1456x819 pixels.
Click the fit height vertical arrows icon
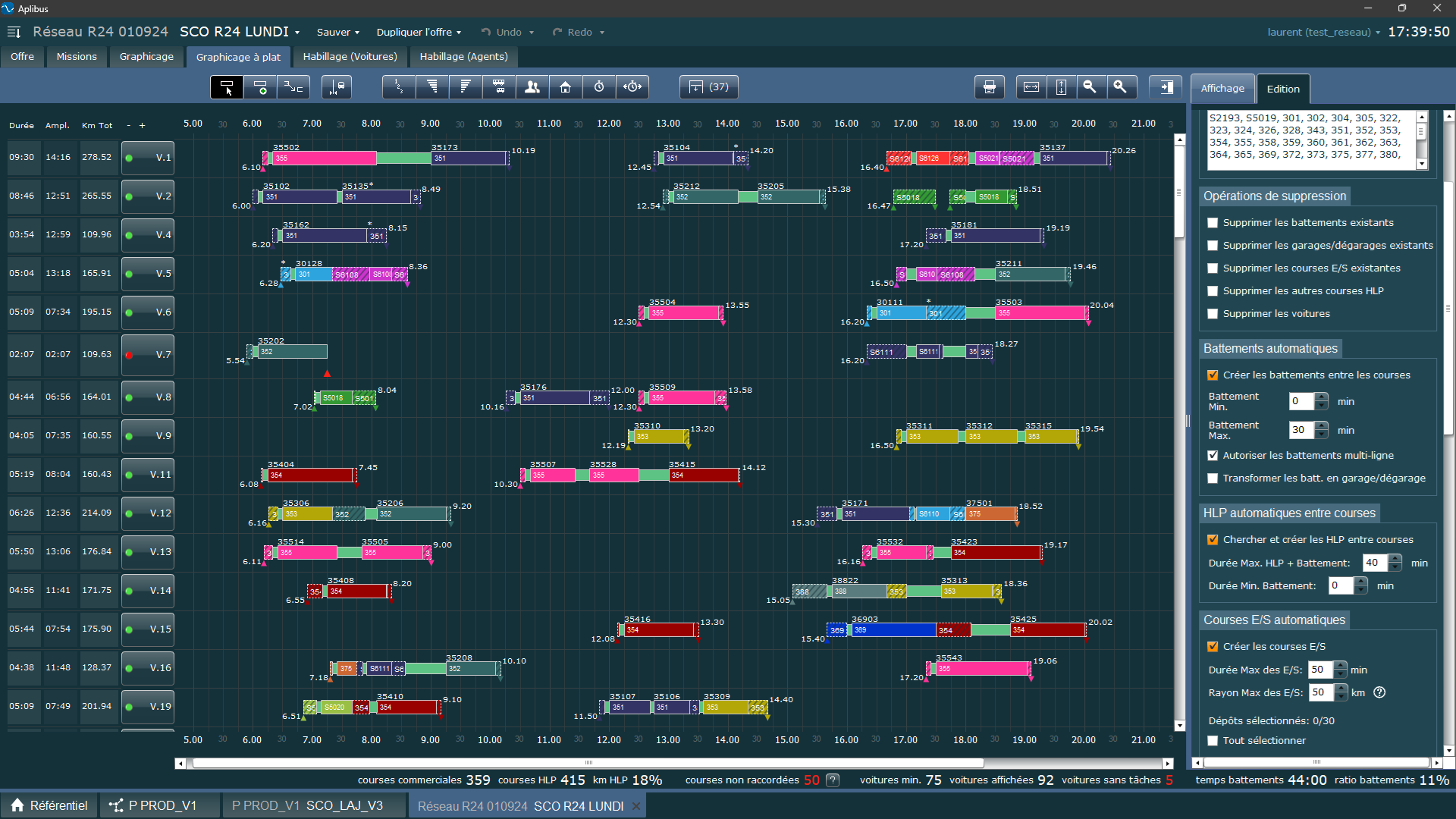(x=1061, y=87)
